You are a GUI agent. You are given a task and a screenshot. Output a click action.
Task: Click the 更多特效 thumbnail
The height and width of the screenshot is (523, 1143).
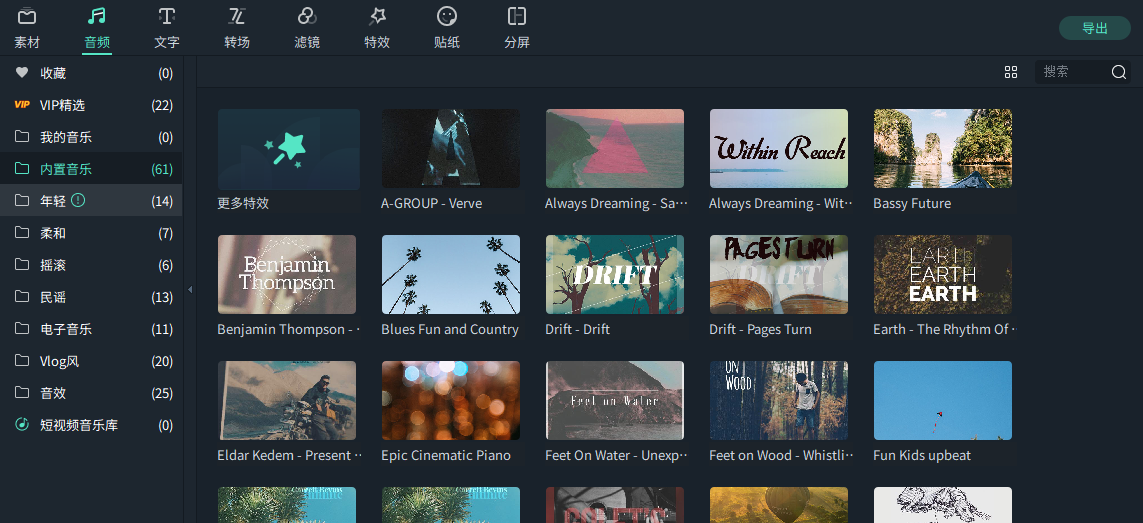pos(289,149)
